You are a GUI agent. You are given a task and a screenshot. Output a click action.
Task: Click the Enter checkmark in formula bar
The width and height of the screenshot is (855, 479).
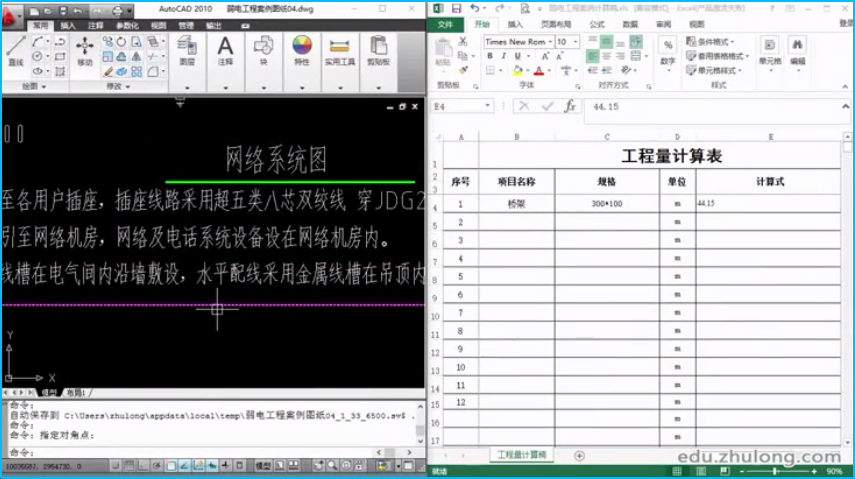coord(547,106)
